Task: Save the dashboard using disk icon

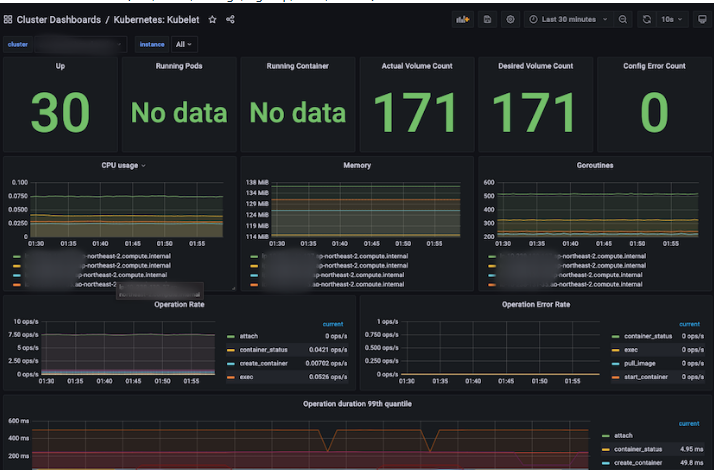Action: (487, 20)
